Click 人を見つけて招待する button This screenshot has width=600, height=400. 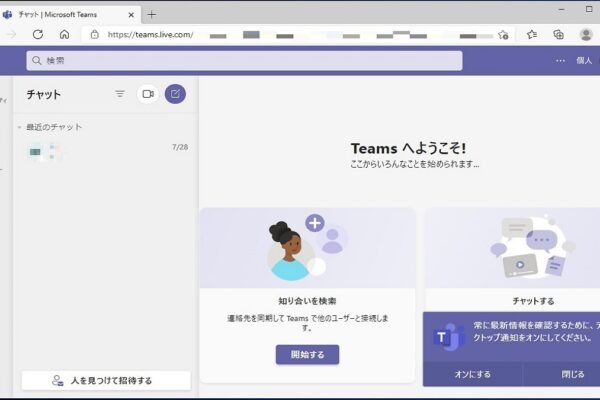(106, 380)
